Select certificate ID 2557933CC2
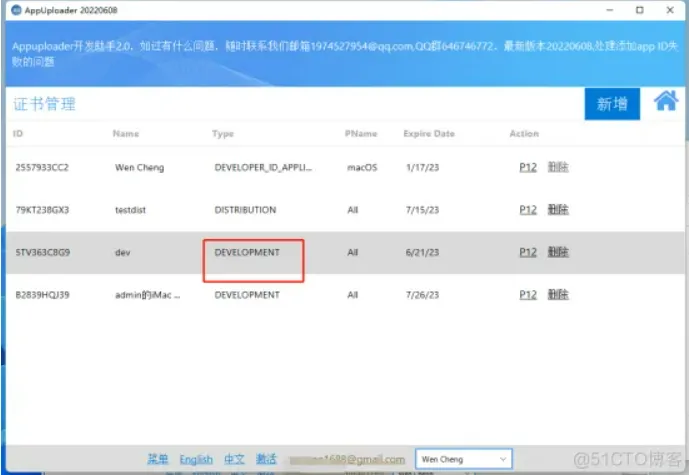689x475 pixels. (x=42, y=167)
